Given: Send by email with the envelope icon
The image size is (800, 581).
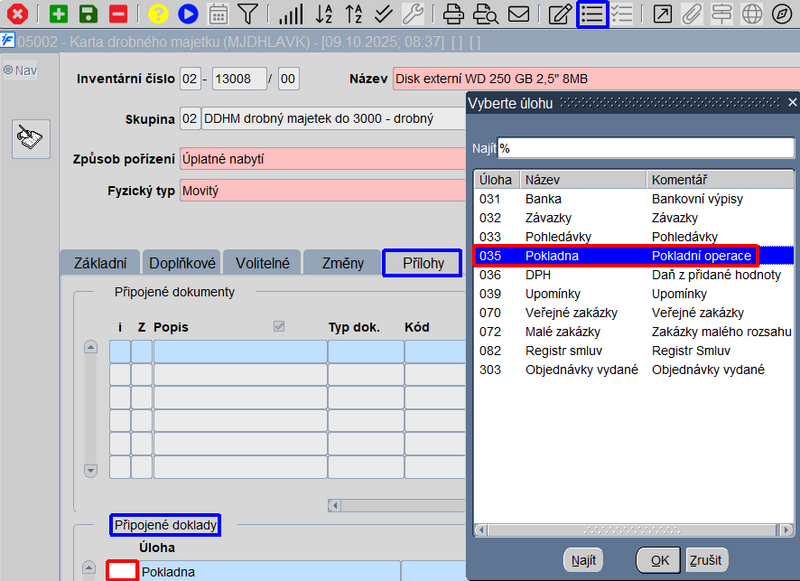Looking at the screenshot, I should pos(518,14).
